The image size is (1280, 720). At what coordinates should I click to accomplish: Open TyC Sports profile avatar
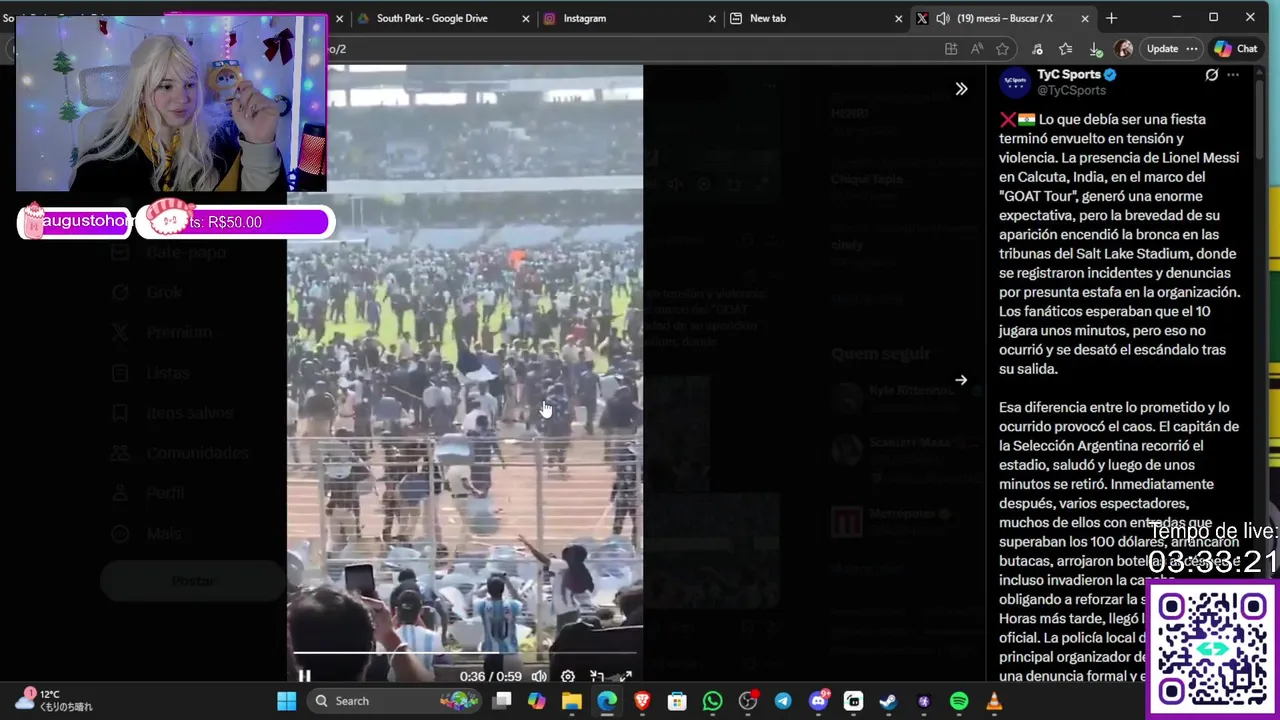click(x=1015, y=82)
